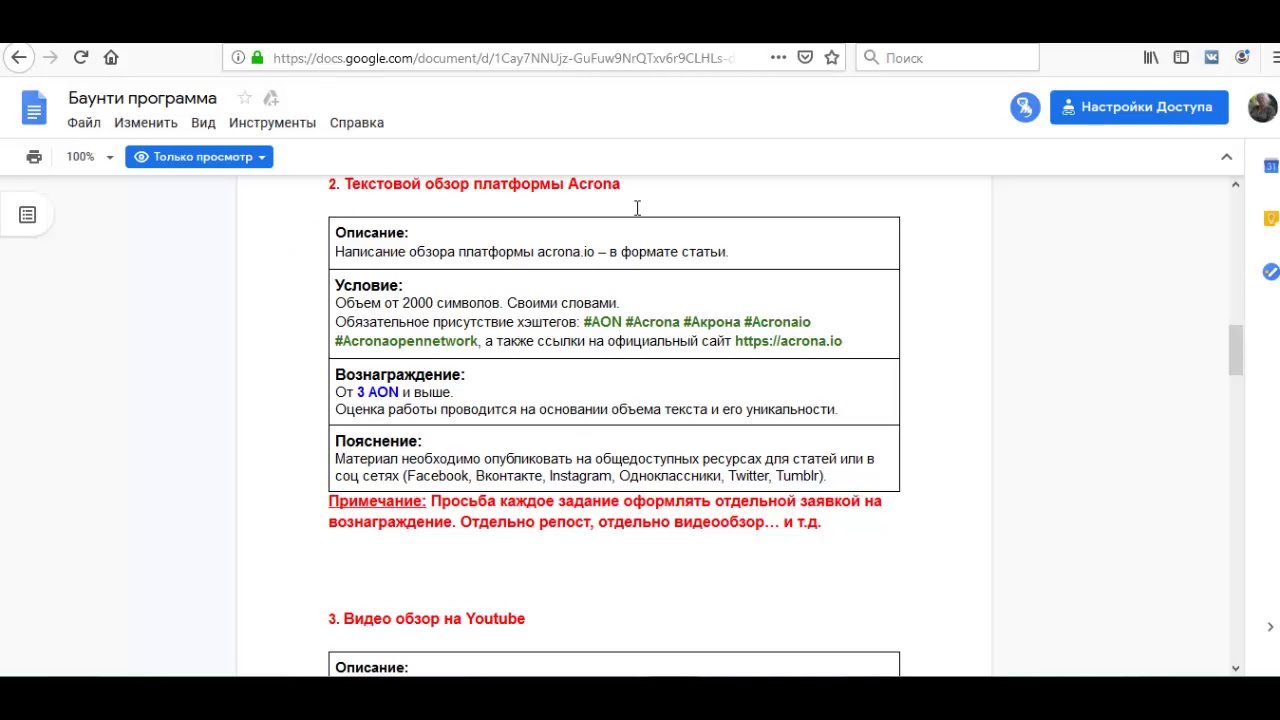The image size is (1280, 720).
Task: Click scrollbar up arrow
Action: 1235,184
